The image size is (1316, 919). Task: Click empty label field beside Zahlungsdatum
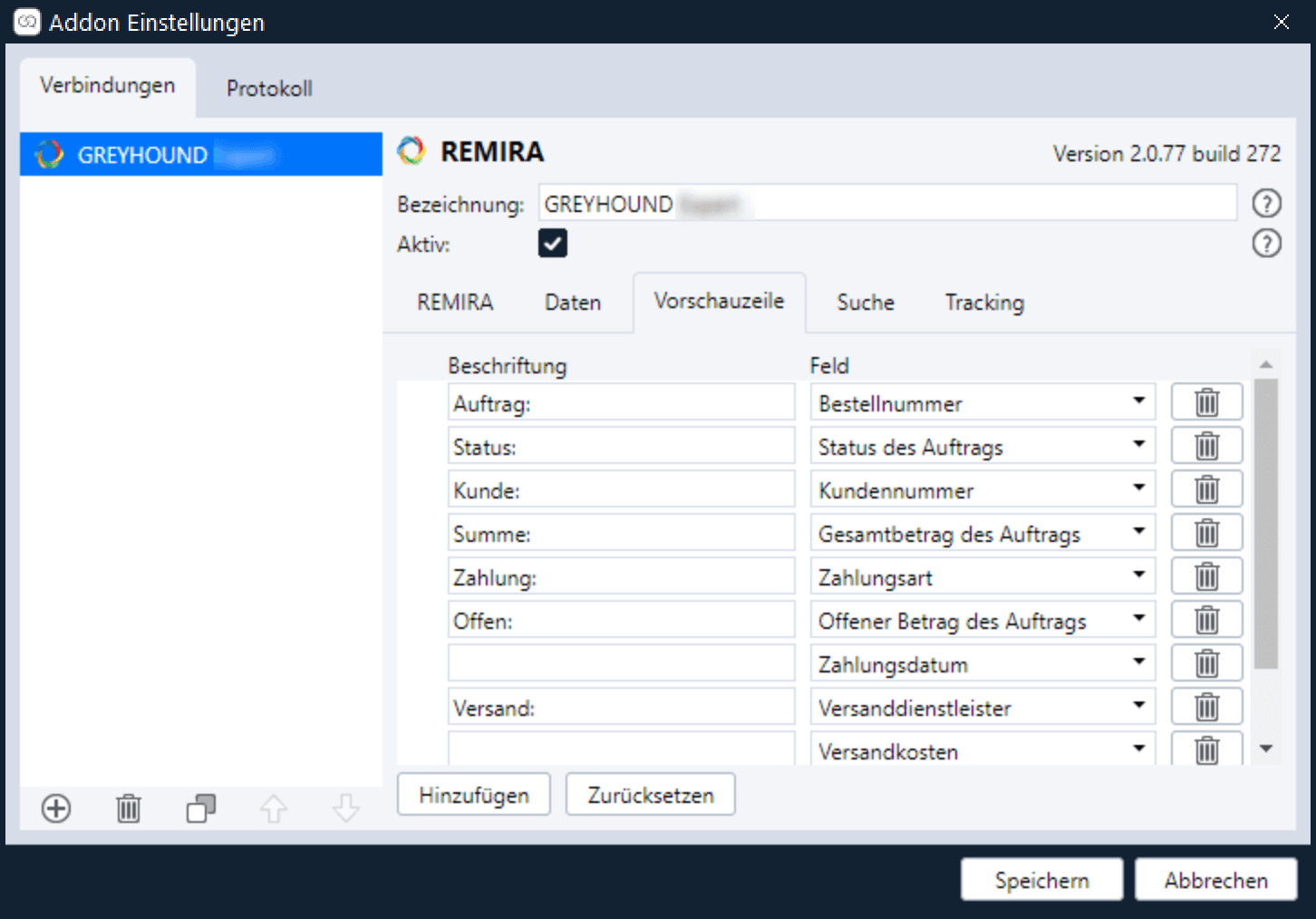pos(621,663)
